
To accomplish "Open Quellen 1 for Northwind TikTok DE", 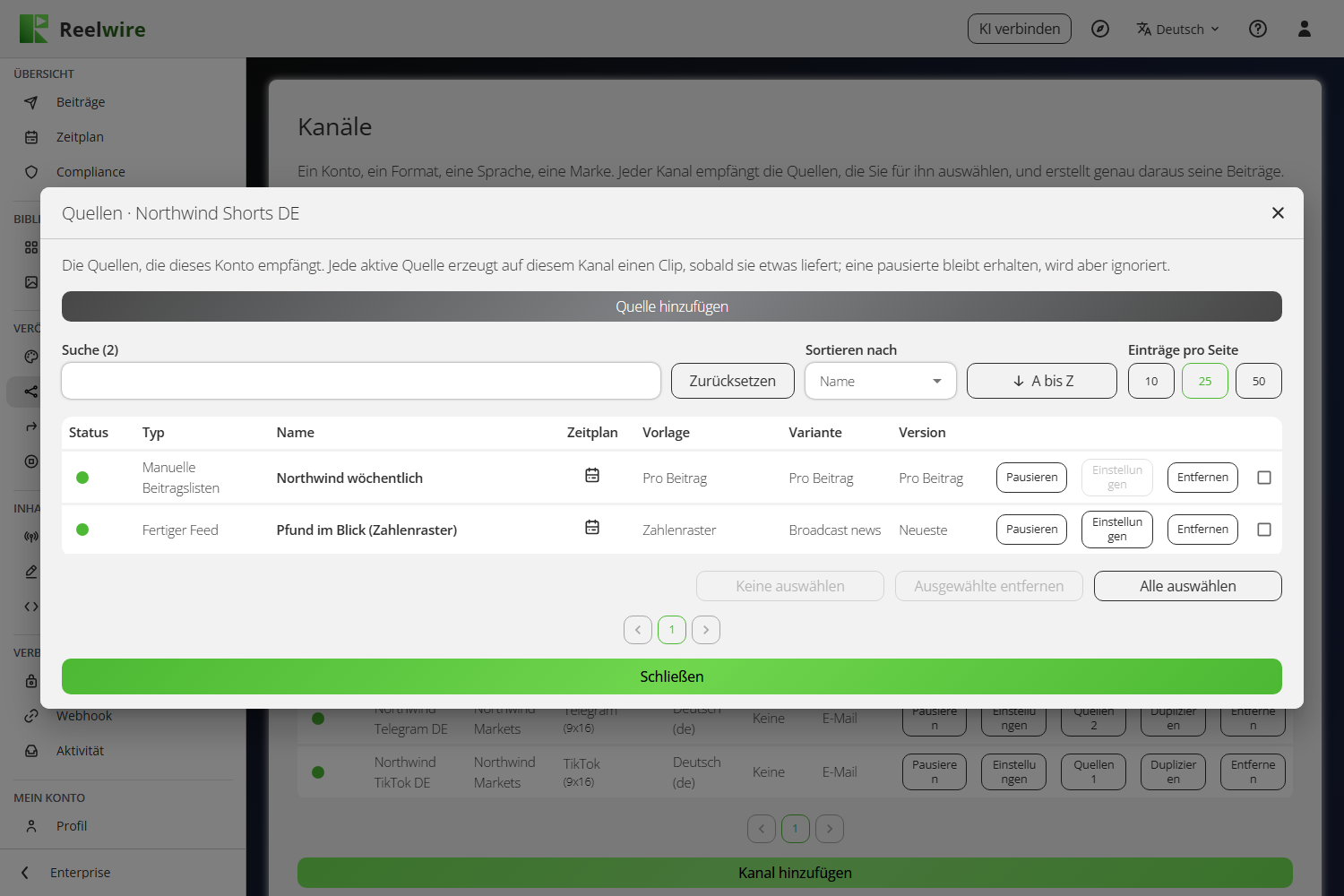I will tap(1094, 771).
